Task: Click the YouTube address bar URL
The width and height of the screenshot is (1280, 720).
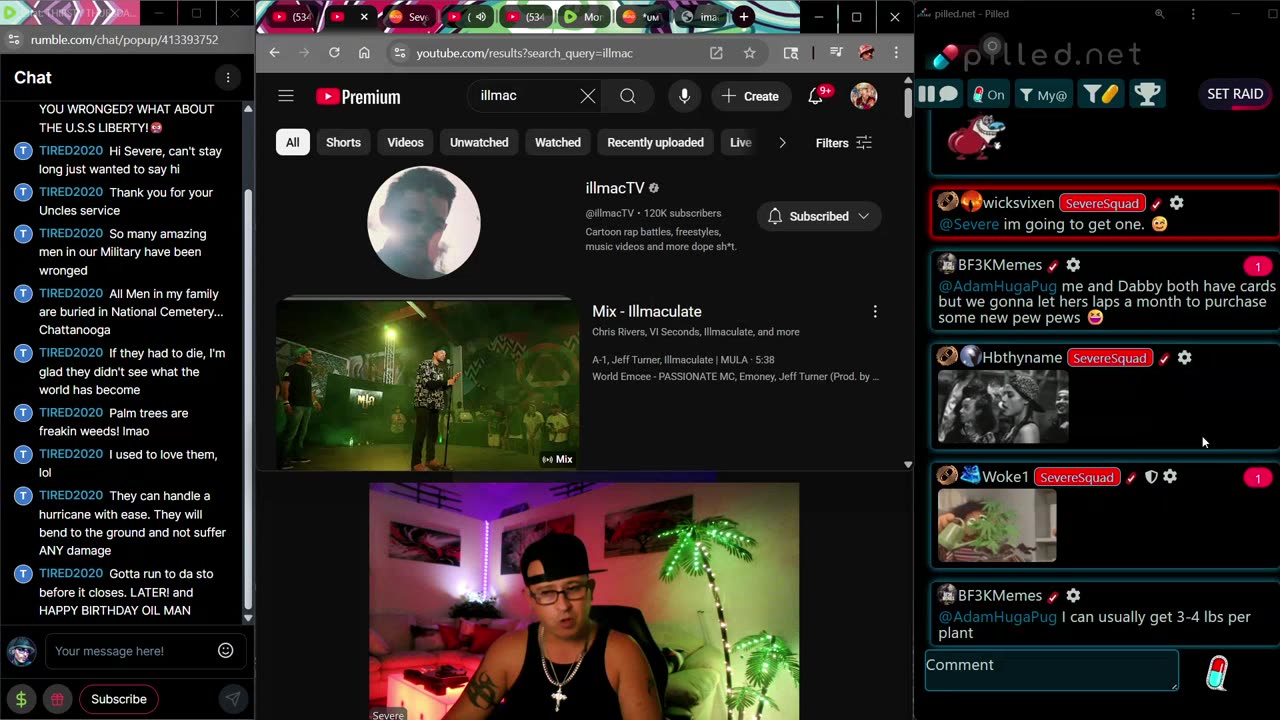Action: tap(525, 53)
